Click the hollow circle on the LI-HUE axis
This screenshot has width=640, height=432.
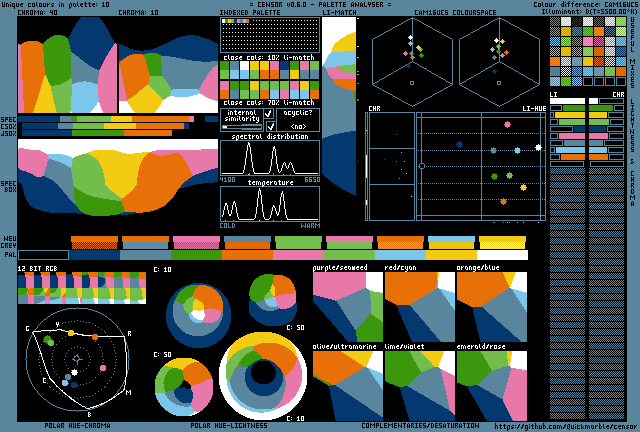pos(422,166)
